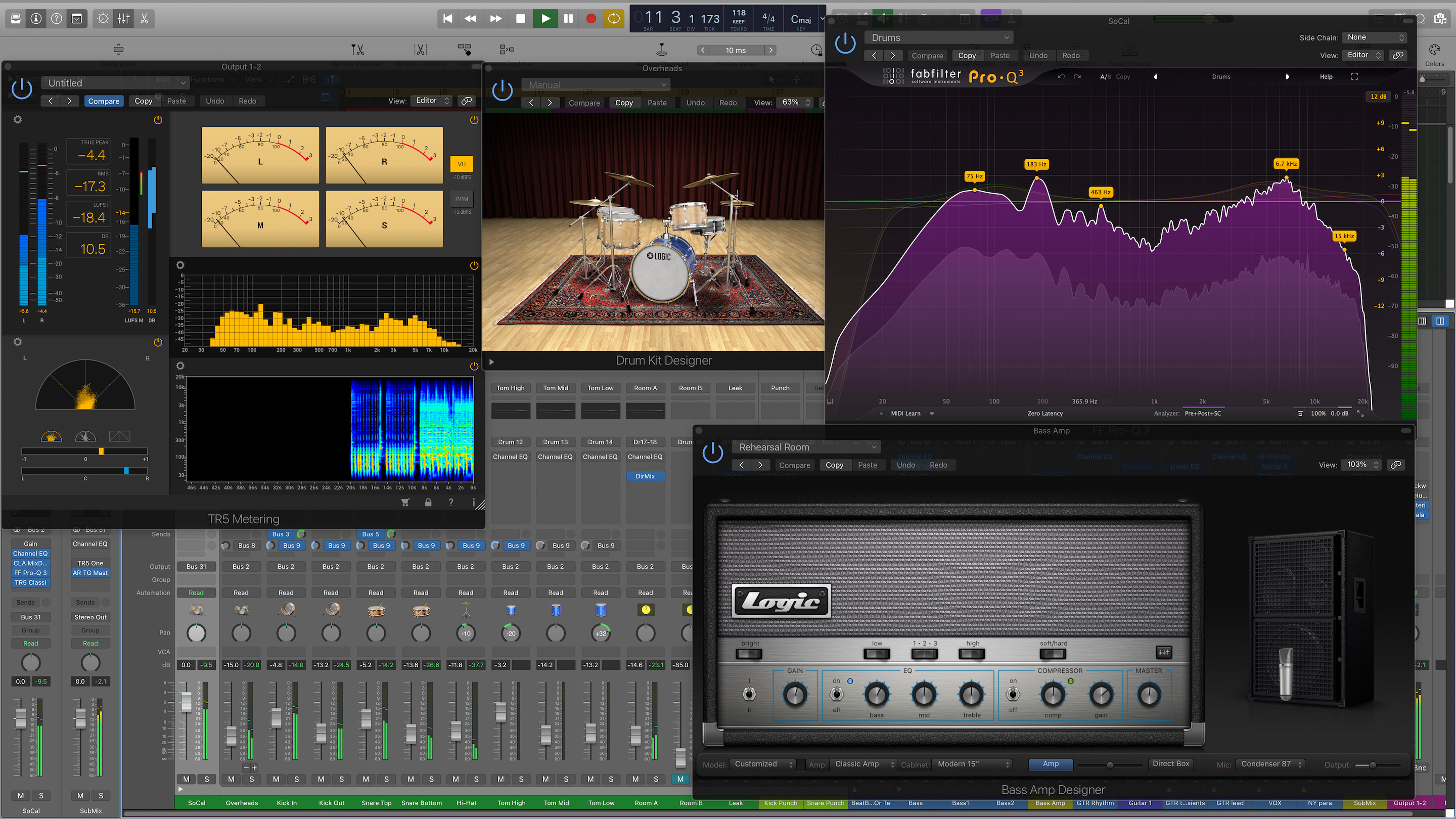1456x819 pixels.
Task: Toggle TR5 Metering plugin power button
Action: (x=22, y=89)
